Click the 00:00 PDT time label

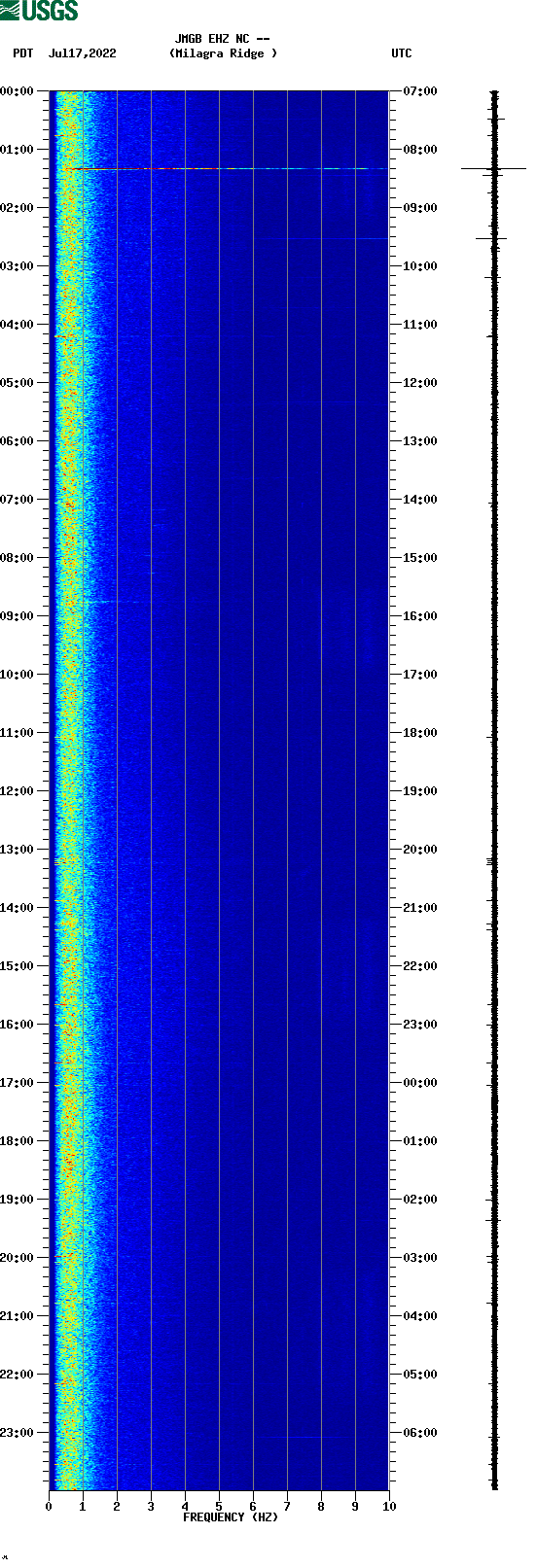point(17,91)
